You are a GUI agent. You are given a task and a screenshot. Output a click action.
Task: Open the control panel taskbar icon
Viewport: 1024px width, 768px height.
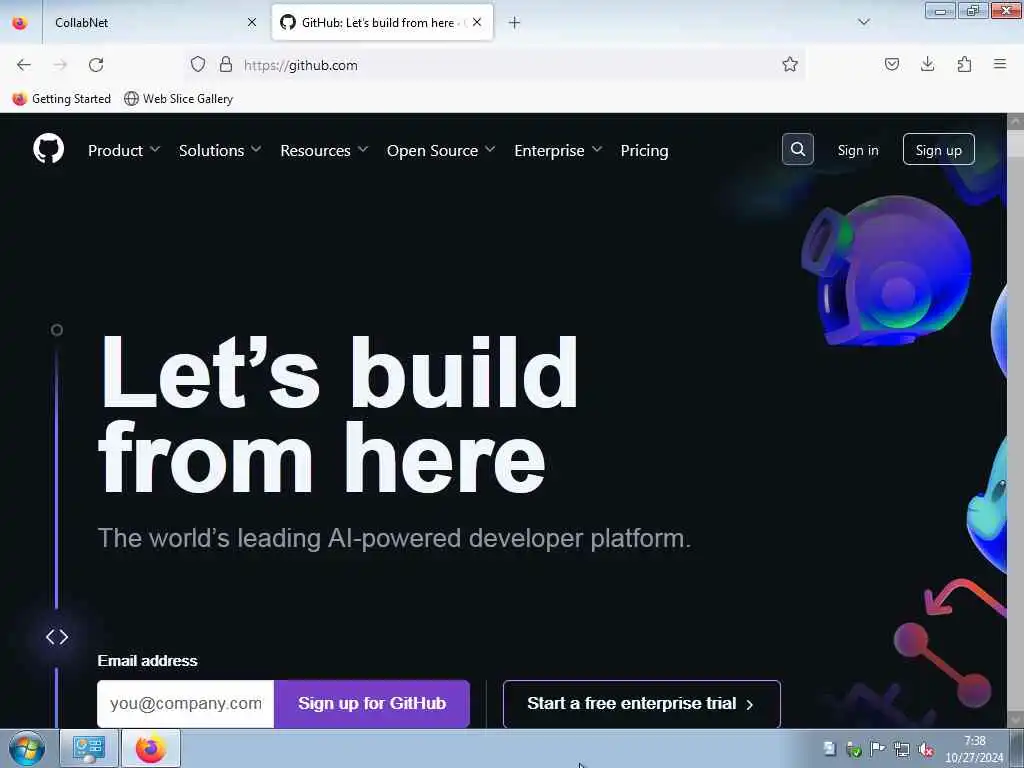click(x=89, y=748)
